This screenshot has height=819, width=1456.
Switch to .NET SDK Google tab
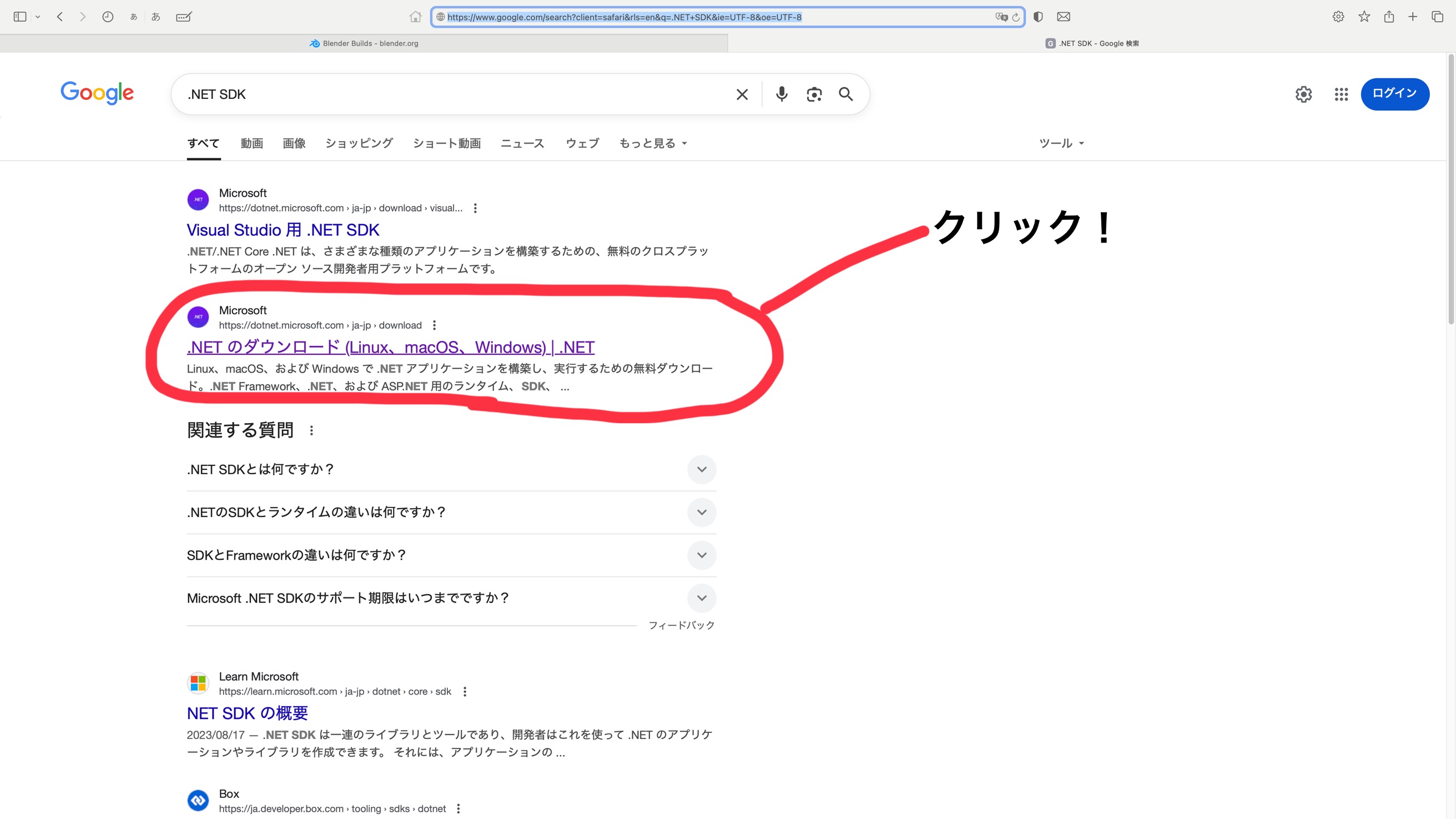(x=1092, y=43)
